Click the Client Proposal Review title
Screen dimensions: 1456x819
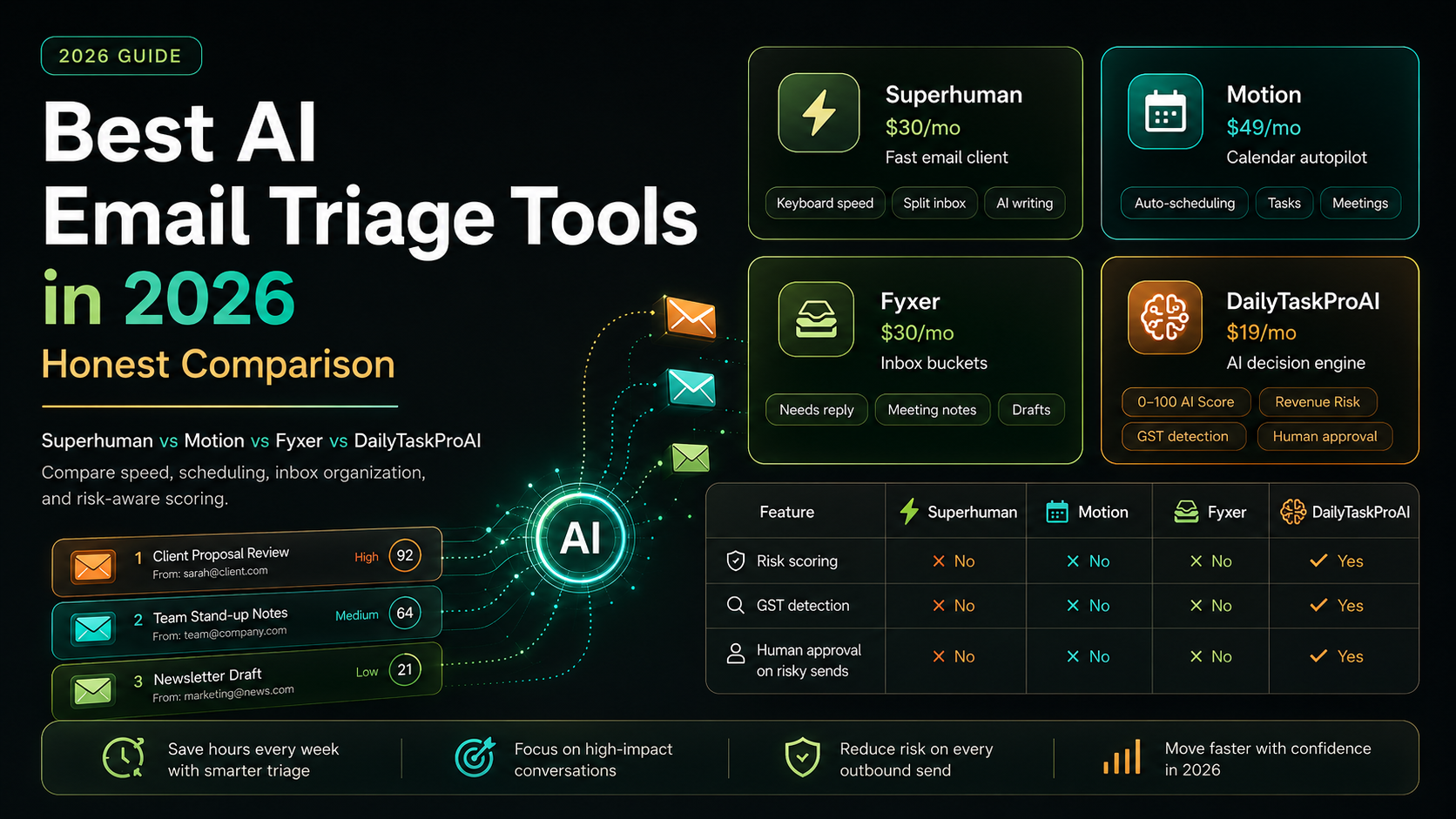click(x=221, y=554)
